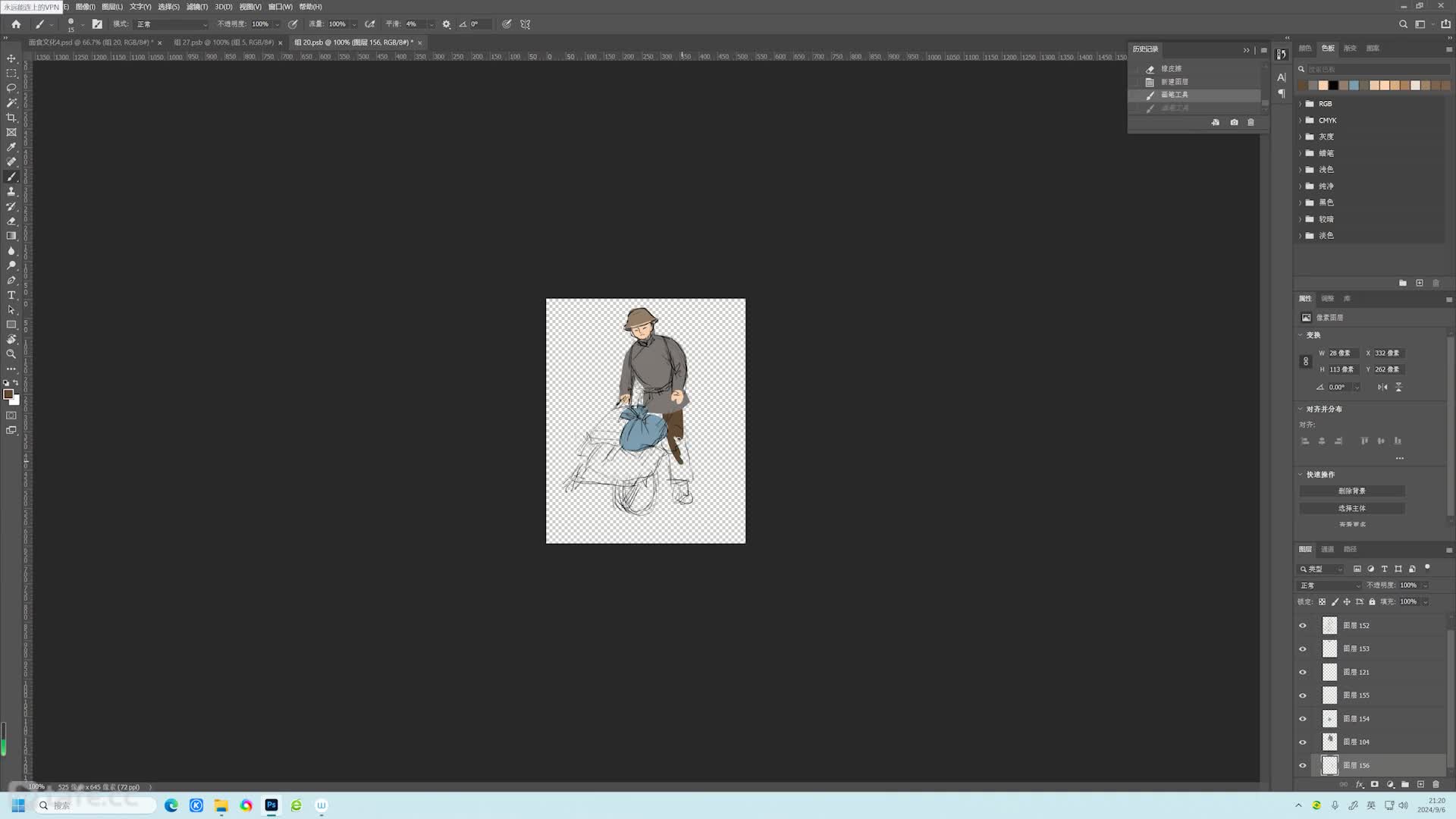Select the Healing Brush tool

(x=11, y=162)
